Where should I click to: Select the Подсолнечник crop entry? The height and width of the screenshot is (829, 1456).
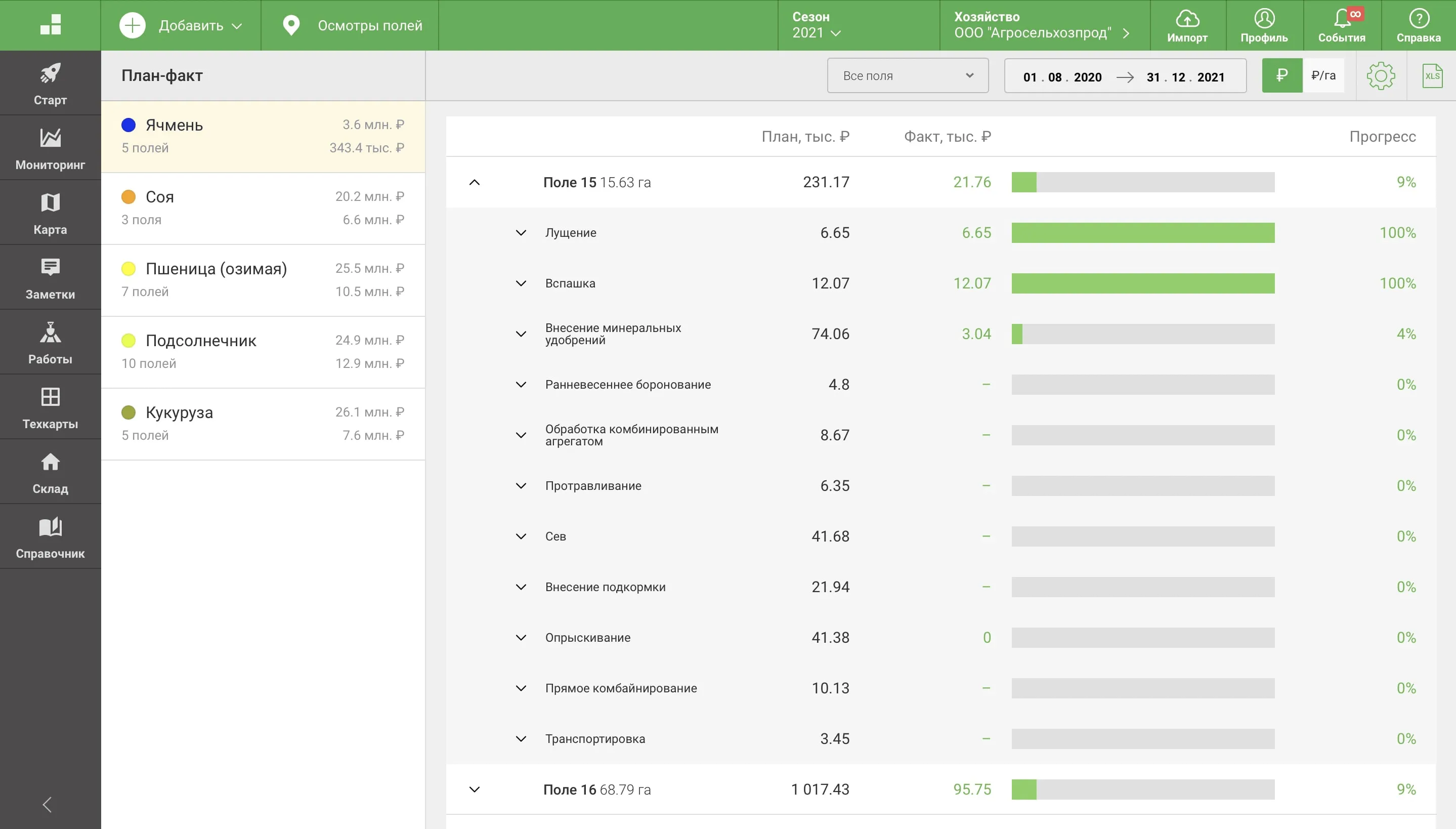[x=263, y=352]
